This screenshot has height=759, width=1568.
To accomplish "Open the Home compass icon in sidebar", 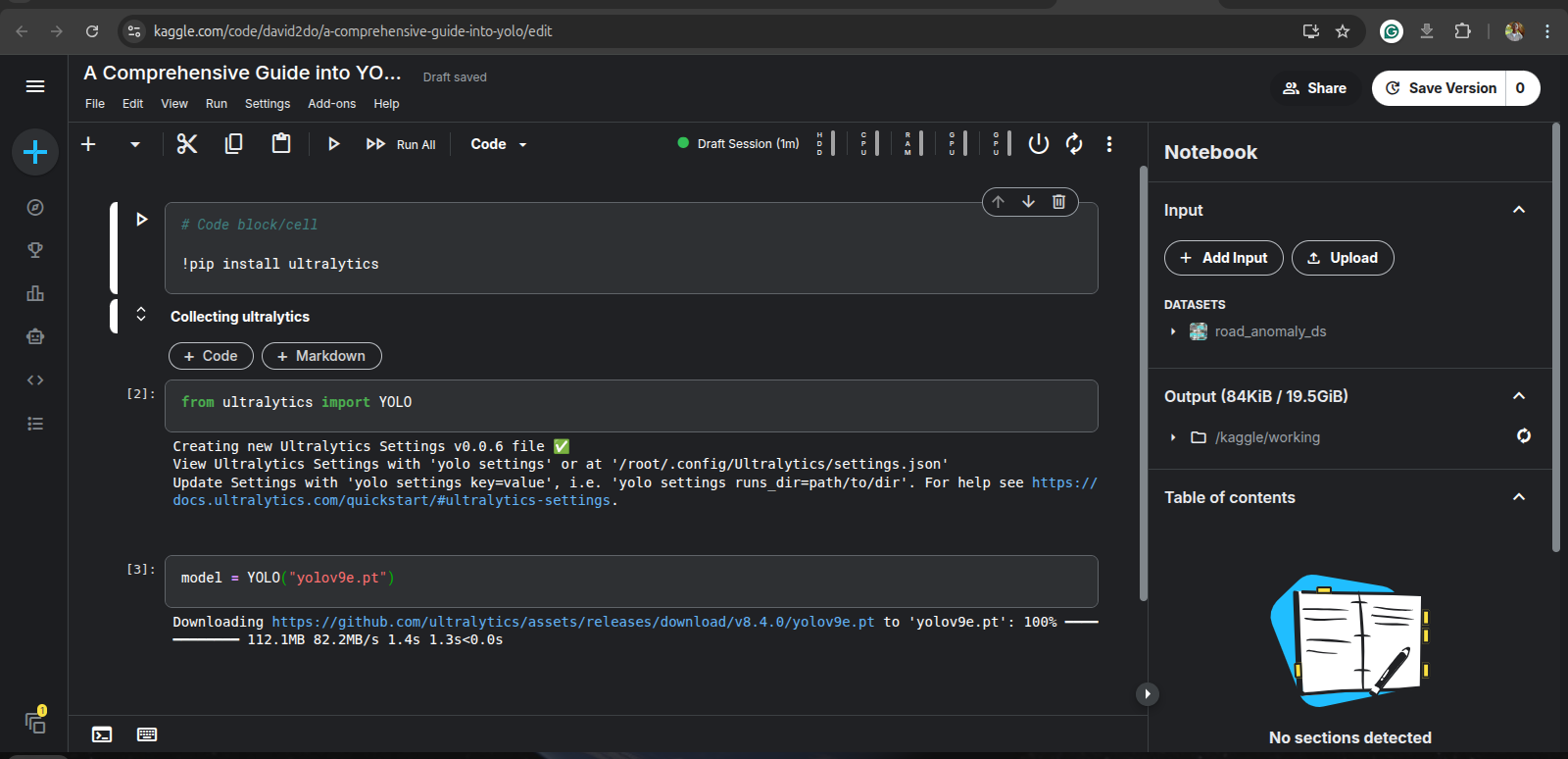I will click(x=35, y=207).
